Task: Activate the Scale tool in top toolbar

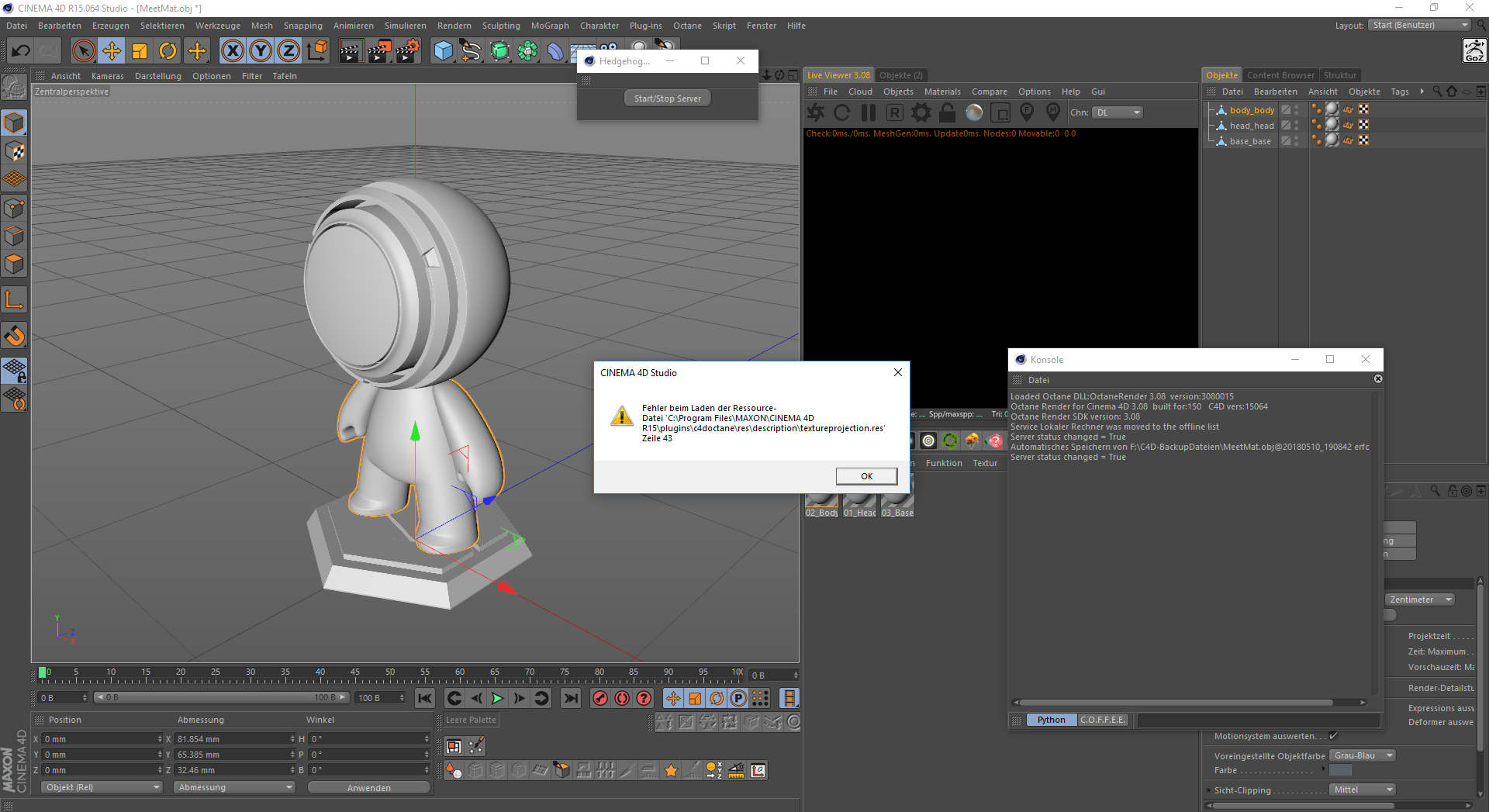Action: point(140,51)
